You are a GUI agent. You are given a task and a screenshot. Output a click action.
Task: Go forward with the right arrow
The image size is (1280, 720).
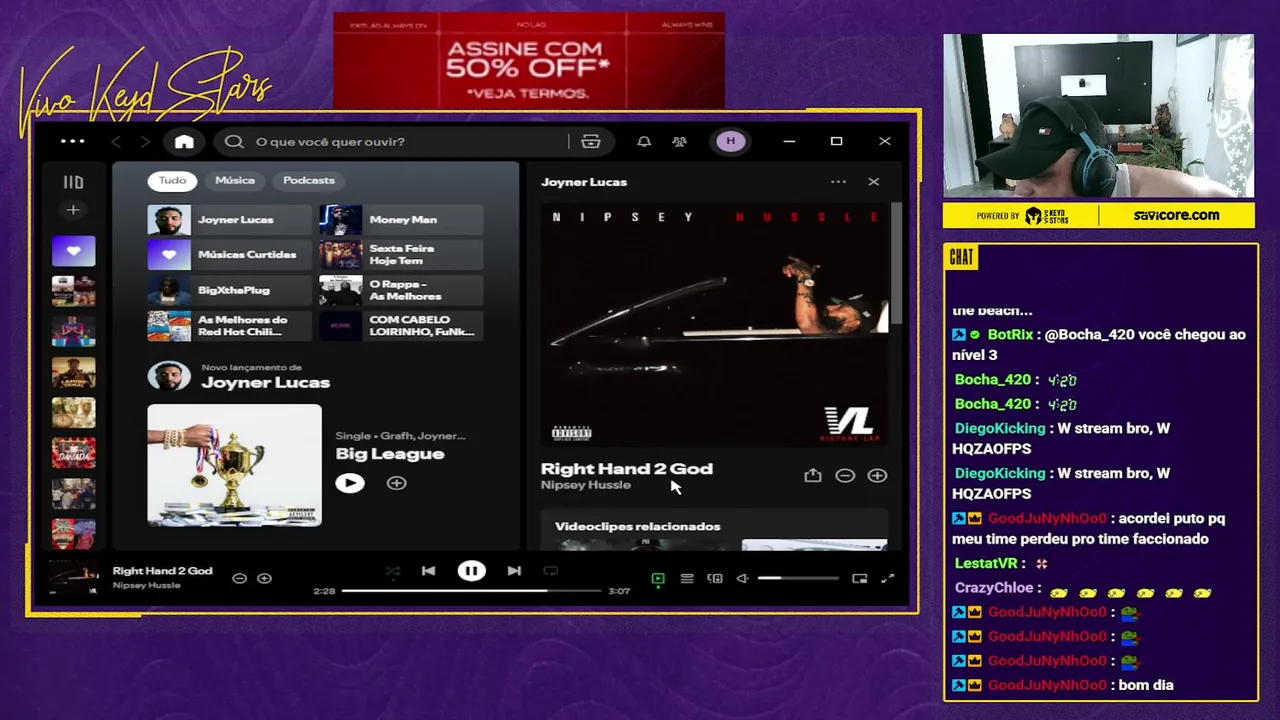[145, 142]
